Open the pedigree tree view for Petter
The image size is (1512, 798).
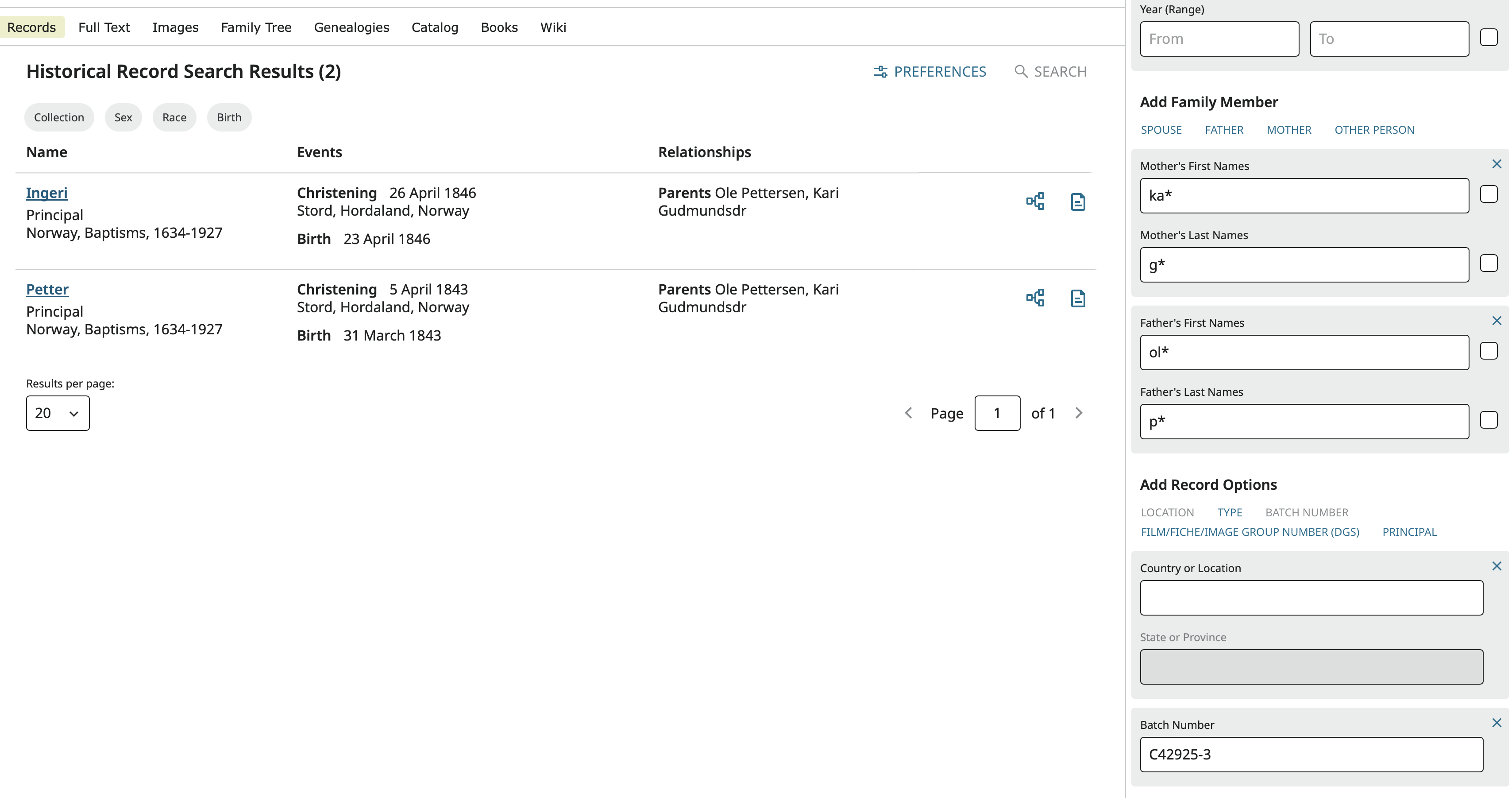pos(1035,298)
